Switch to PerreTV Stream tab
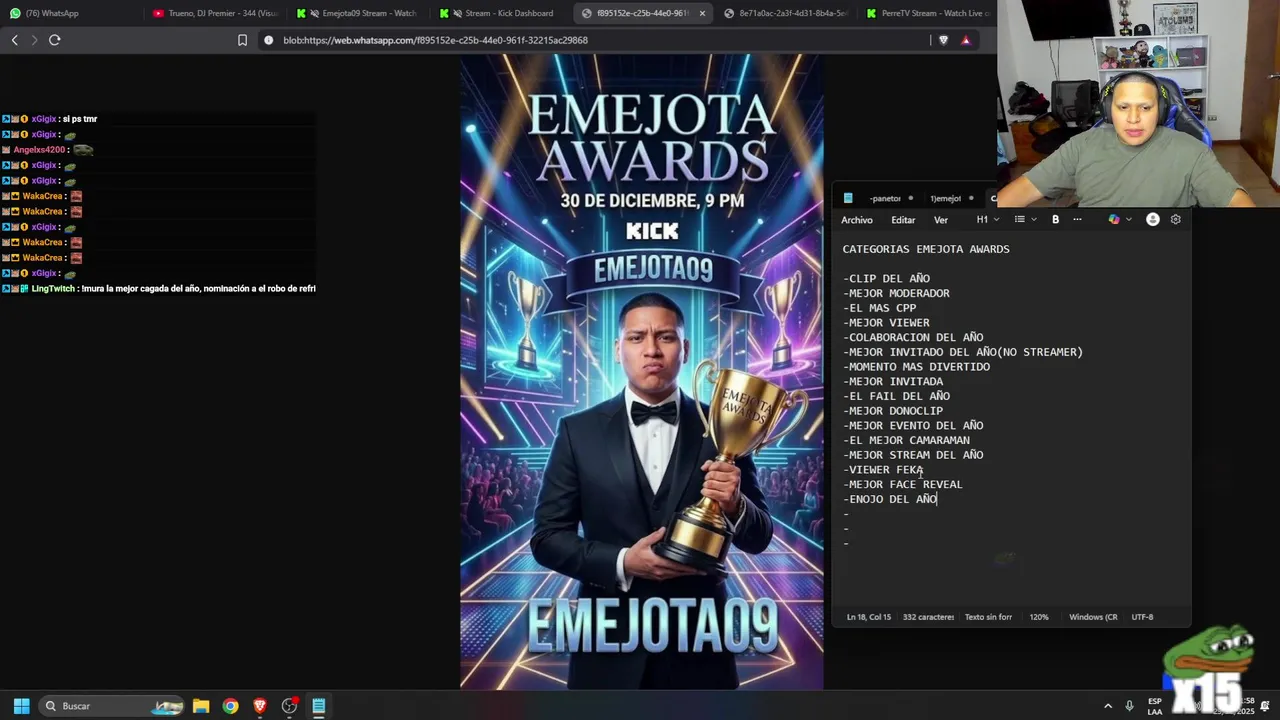 [x=928, y=13]
